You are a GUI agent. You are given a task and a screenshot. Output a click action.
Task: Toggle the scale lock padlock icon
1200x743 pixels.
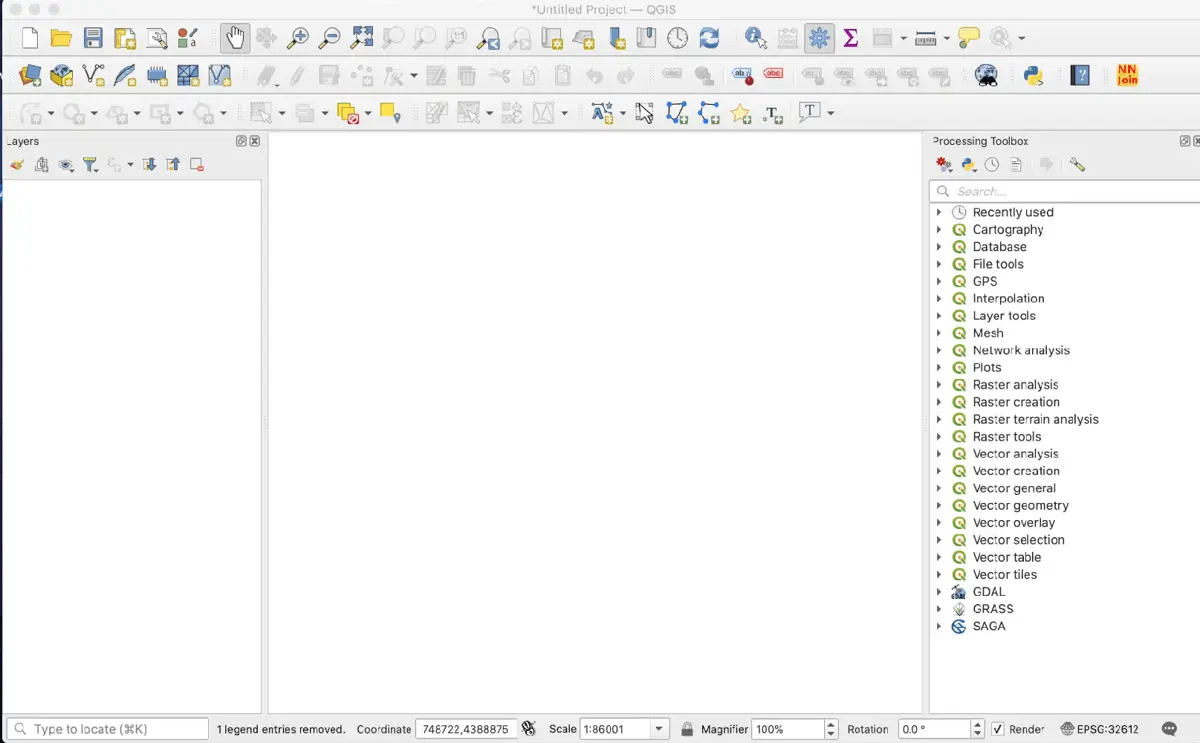687,729
